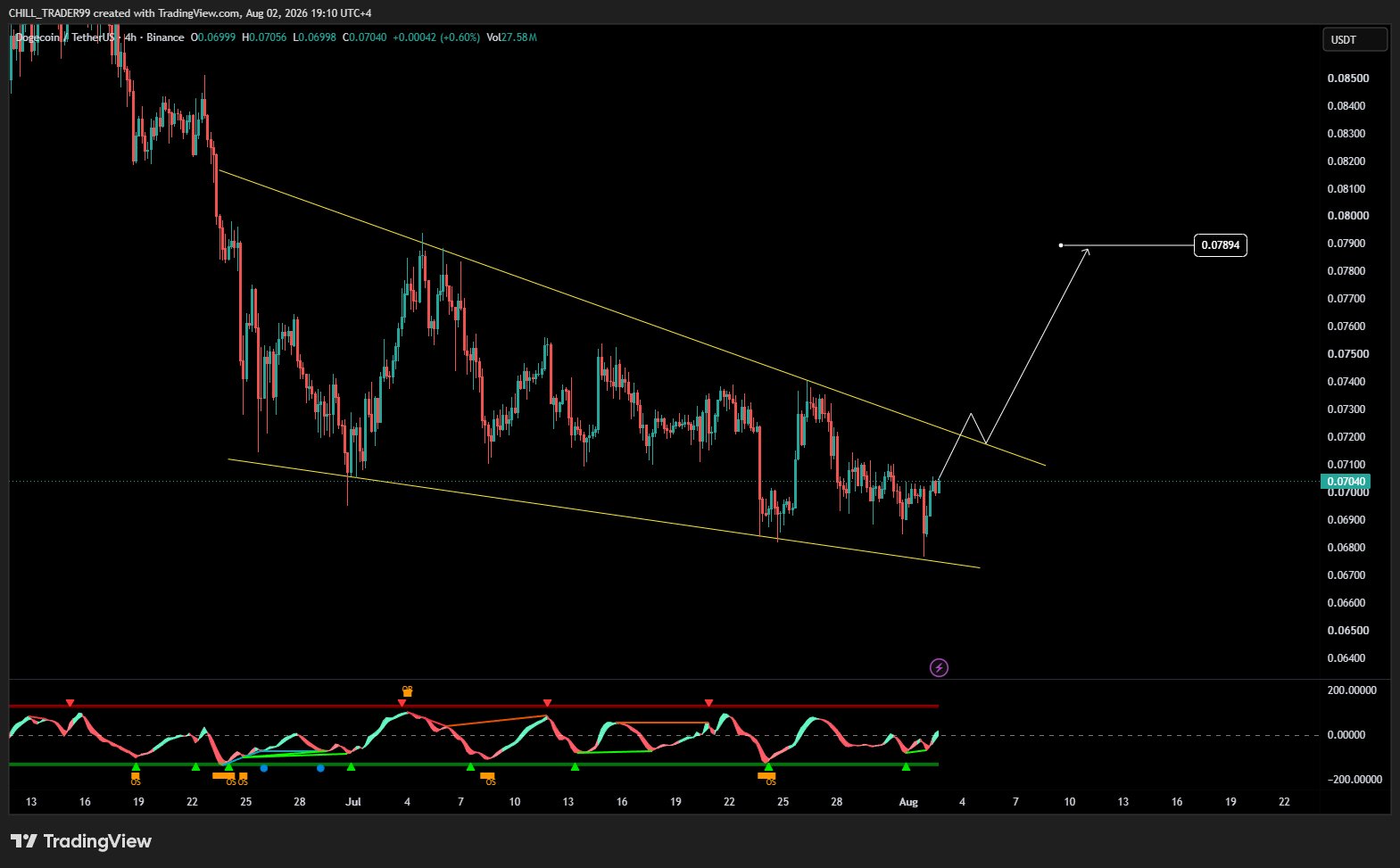Image resolution: width=1400 pixels, height=868 pixels.
Task: Click the orange OS marker near July 24
Action: (768, 779)
